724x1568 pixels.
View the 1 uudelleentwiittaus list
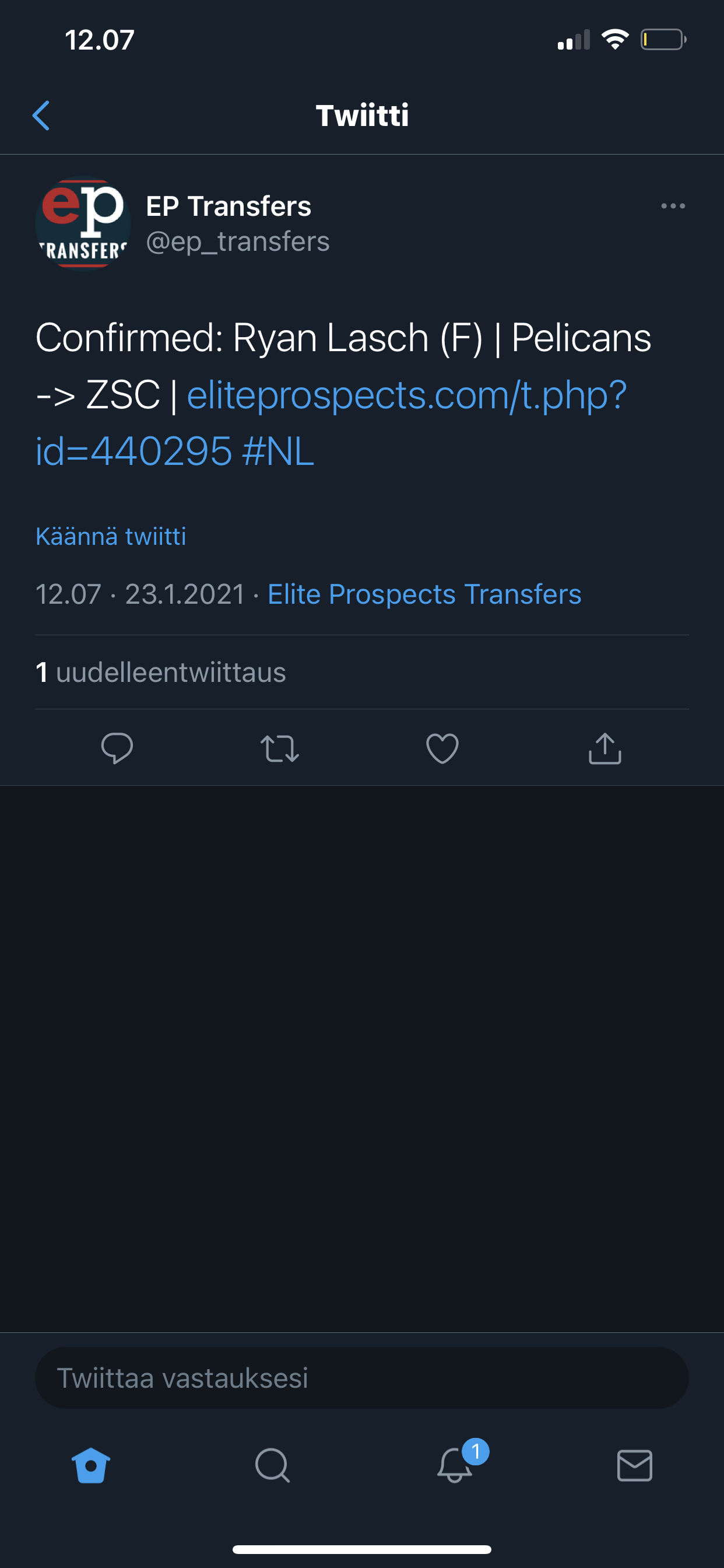pyautogui.click(x=161, y=673)
